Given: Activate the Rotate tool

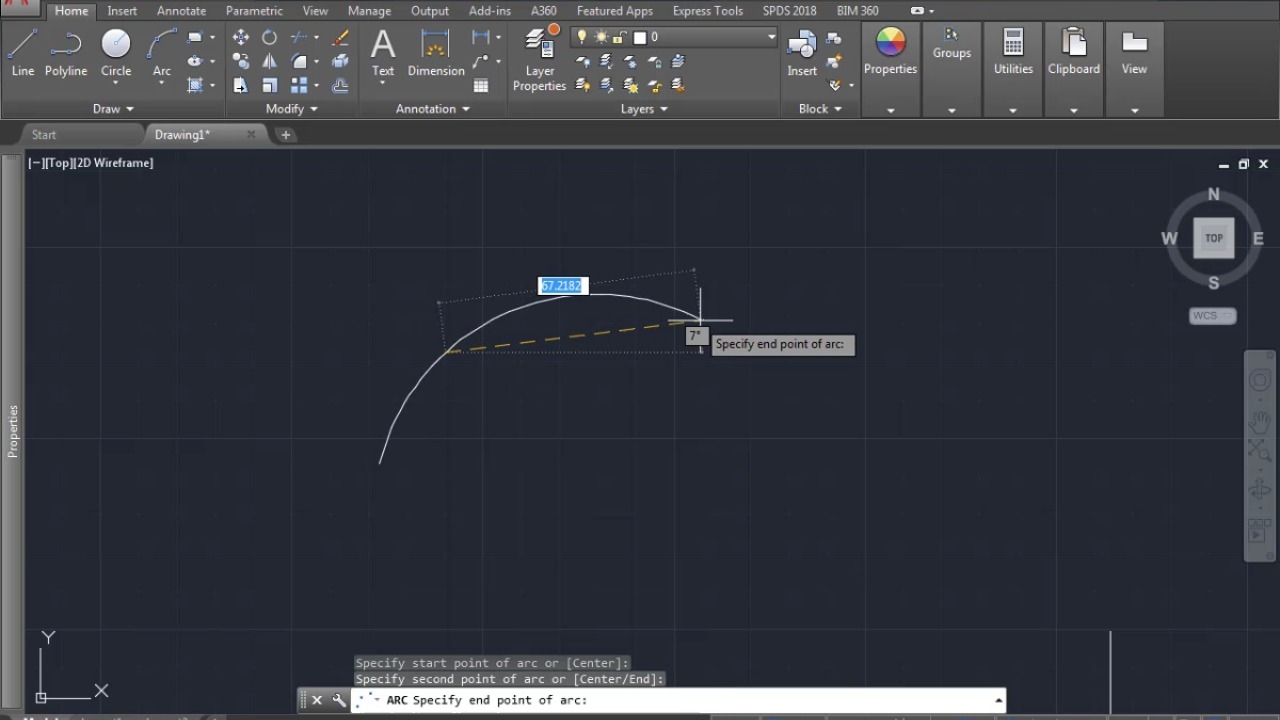Looking at the screenshot, I should point(269,37).
